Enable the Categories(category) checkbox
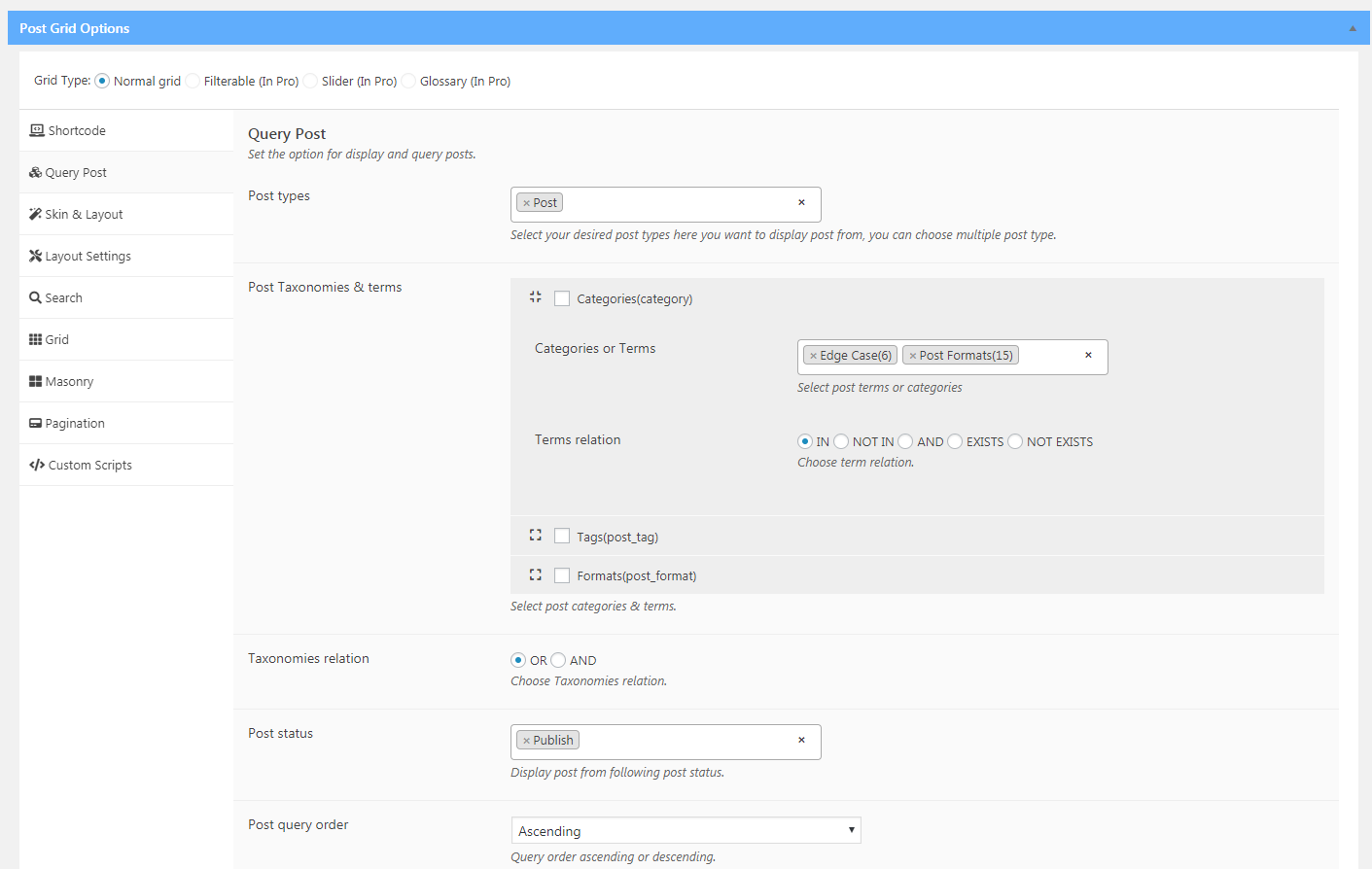Screen dimensions: 1372x869 coord(562,298)
